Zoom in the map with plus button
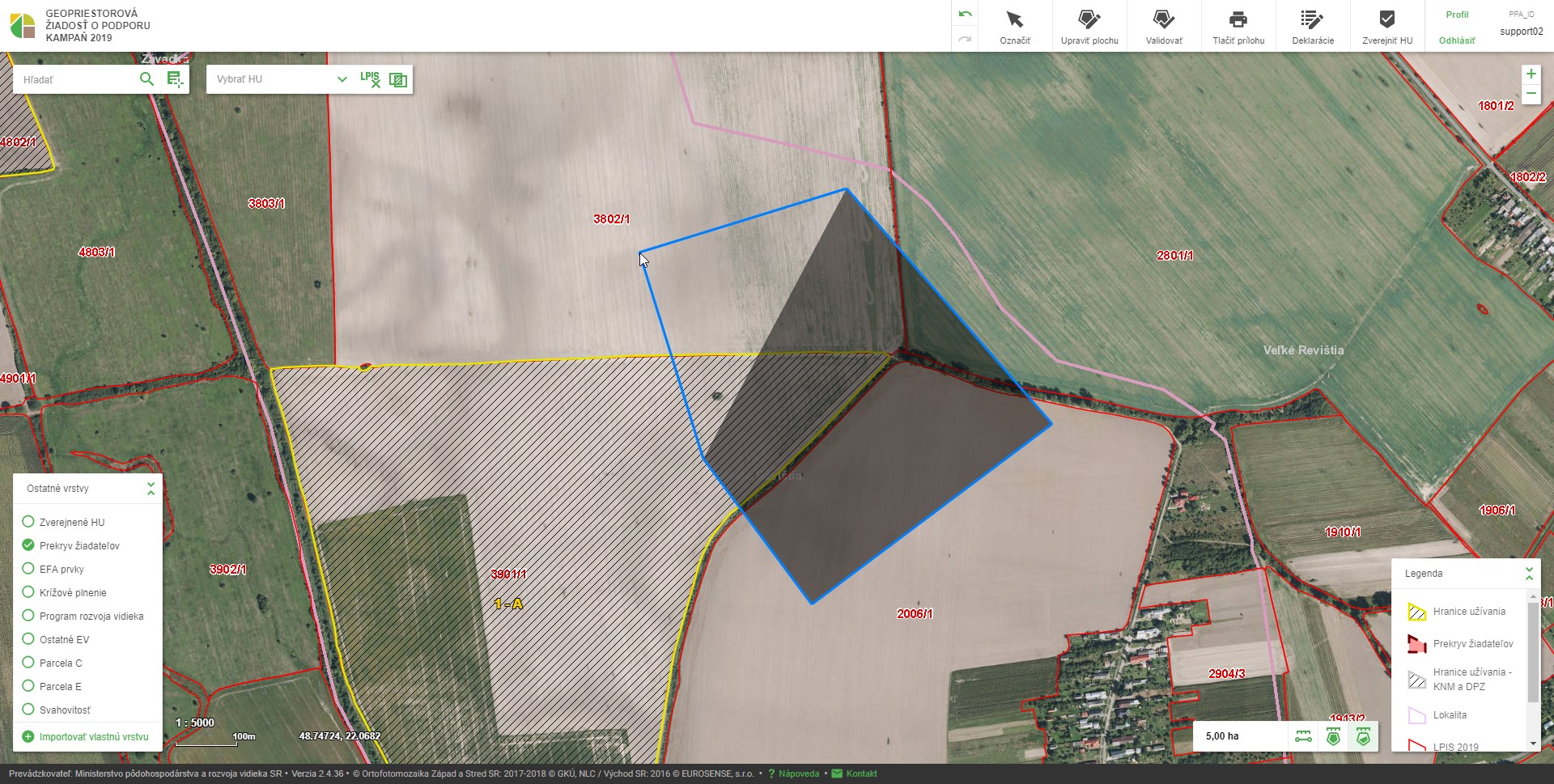 click(1531, 74)
